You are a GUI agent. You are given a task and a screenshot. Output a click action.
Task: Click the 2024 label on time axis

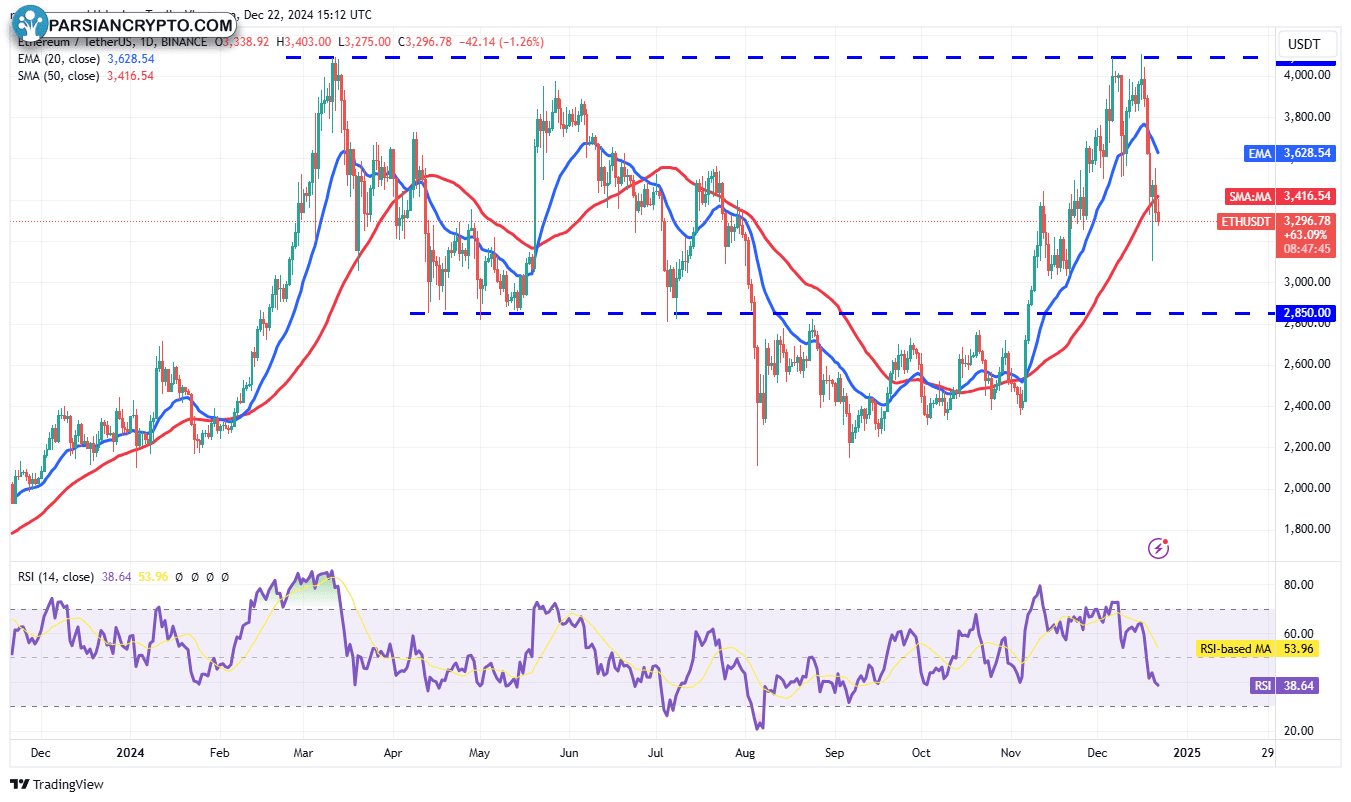pos(130,751)
